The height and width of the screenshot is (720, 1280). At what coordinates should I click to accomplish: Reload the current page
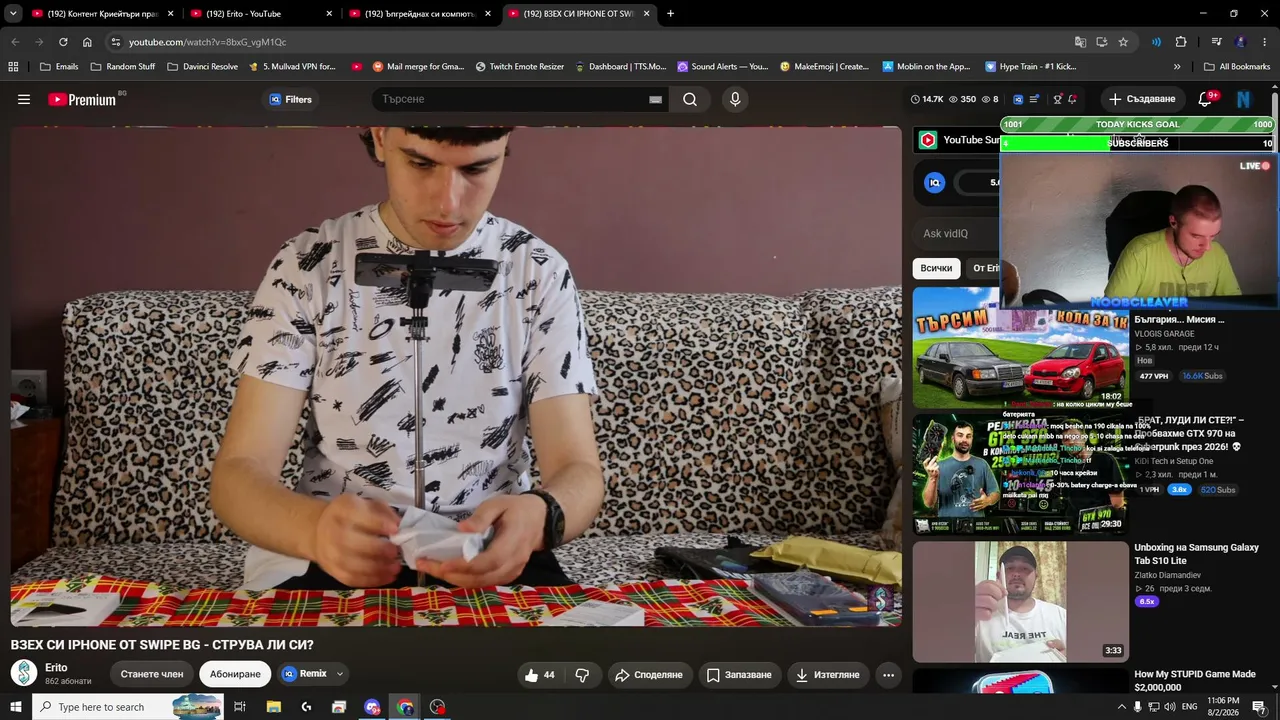coord(63,42)
